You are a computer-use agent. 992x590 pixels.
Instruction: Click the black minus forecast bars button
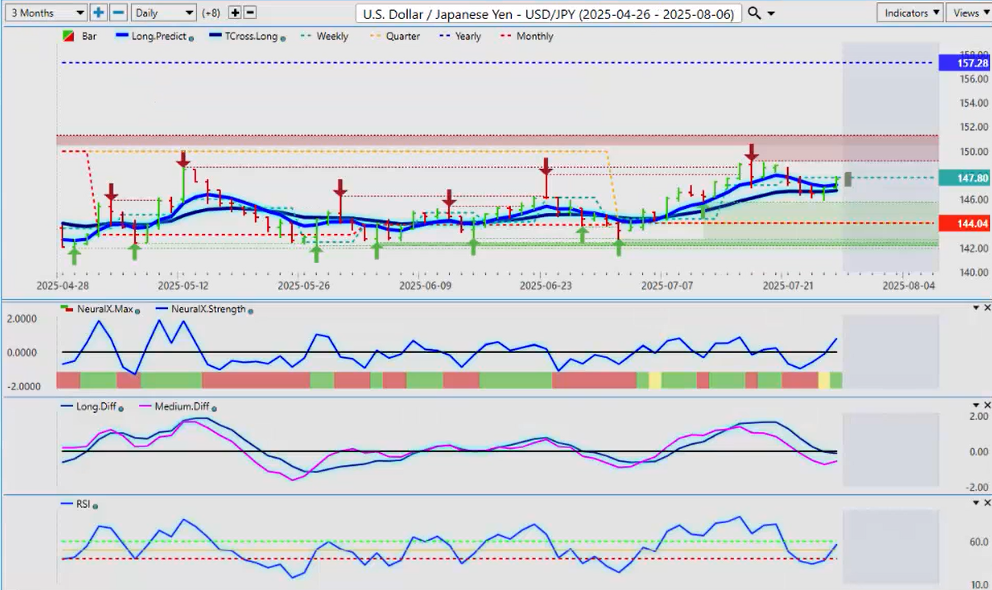click(x=250, y=12)
